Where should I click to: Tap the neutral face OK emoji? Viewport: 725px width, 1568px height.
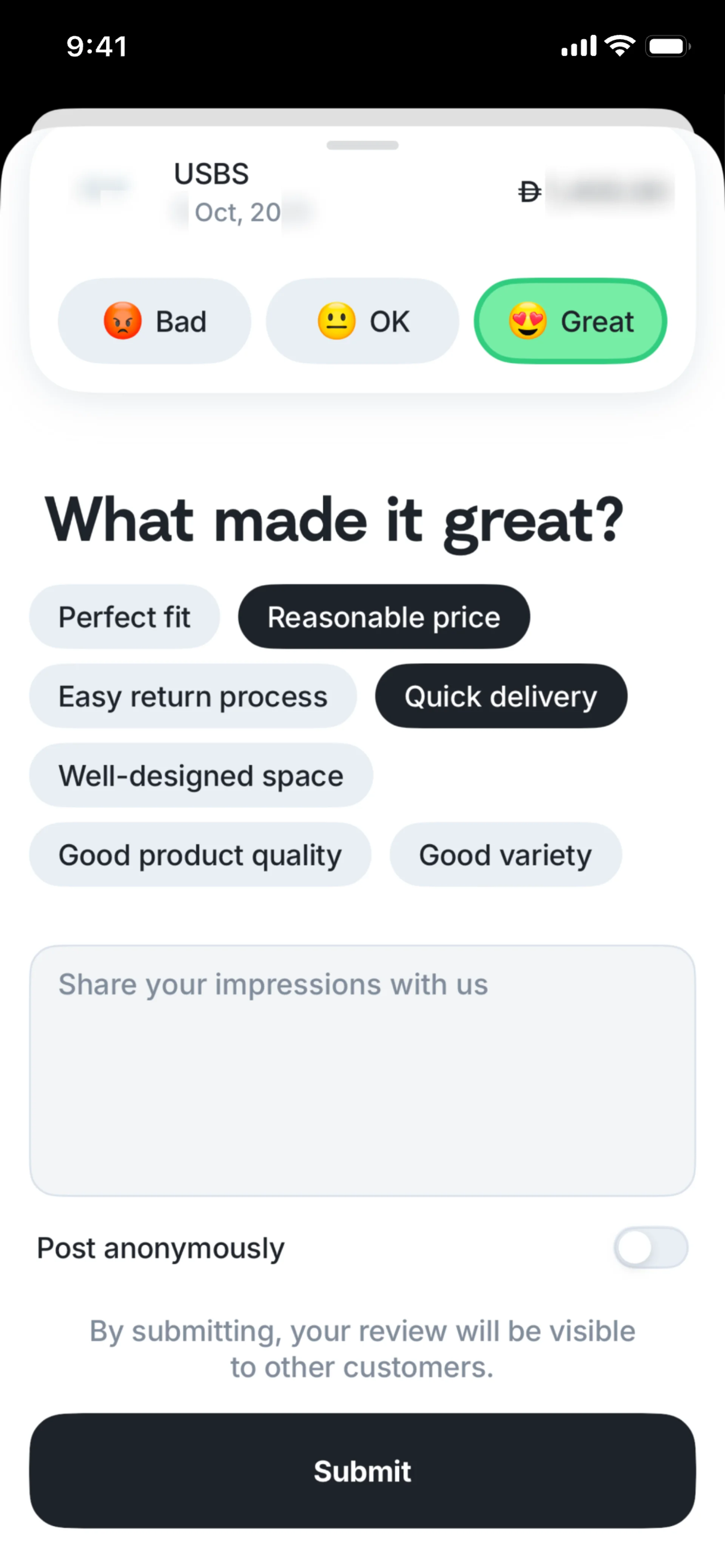click(x=336, y=321)
